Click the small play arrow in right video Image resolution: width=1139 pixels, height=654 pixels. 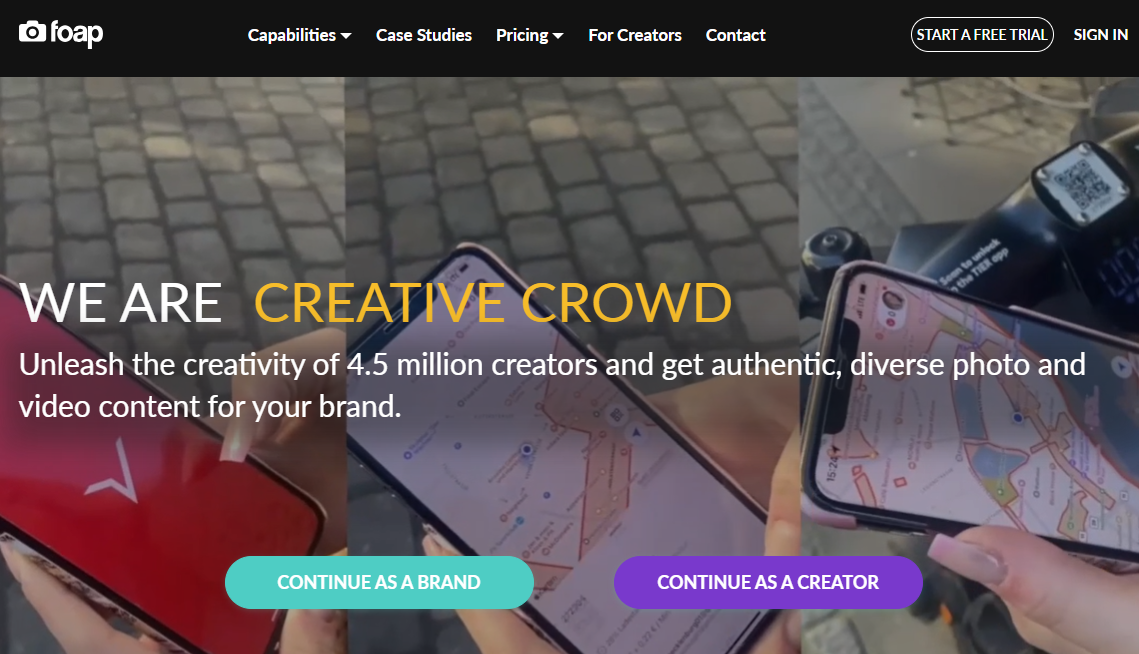point(1123,366)
